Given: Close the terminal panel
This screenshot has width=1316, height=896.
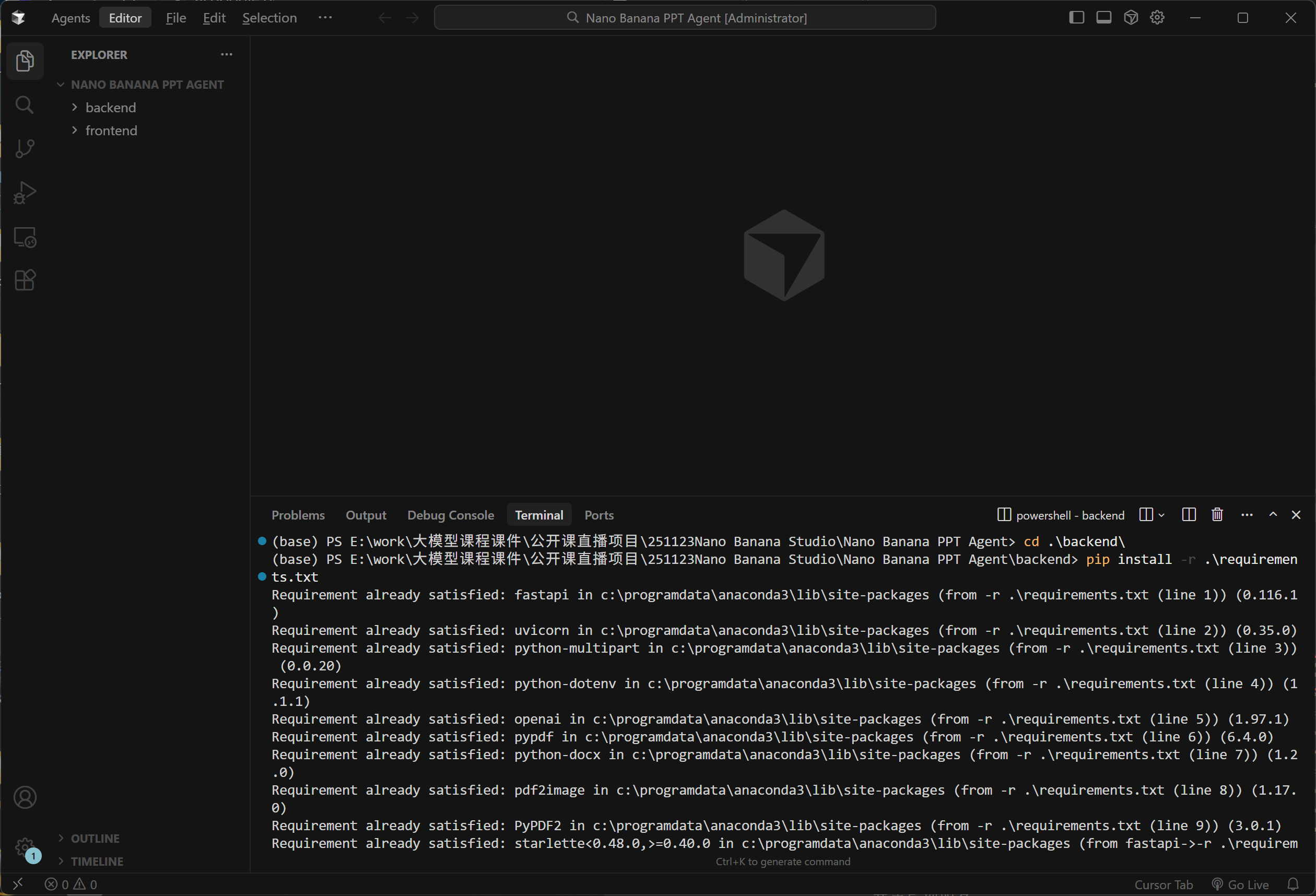Looking at the screenshot, I should pyautogui.click(x=1296, y=514).
